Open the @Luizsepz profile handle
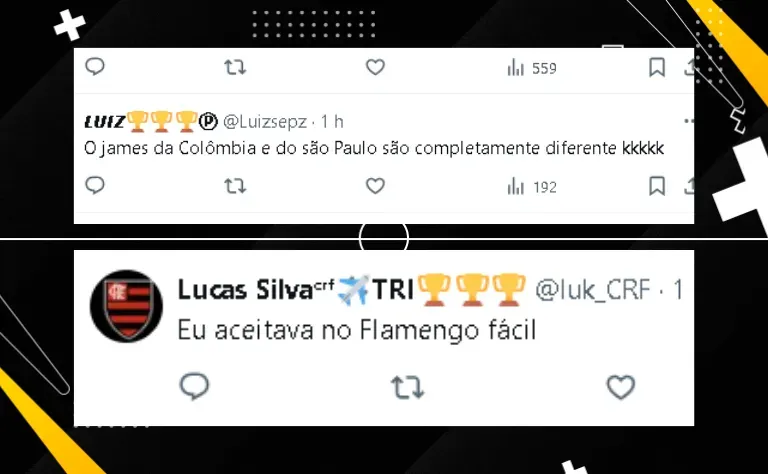 click(x=265, y=121)
